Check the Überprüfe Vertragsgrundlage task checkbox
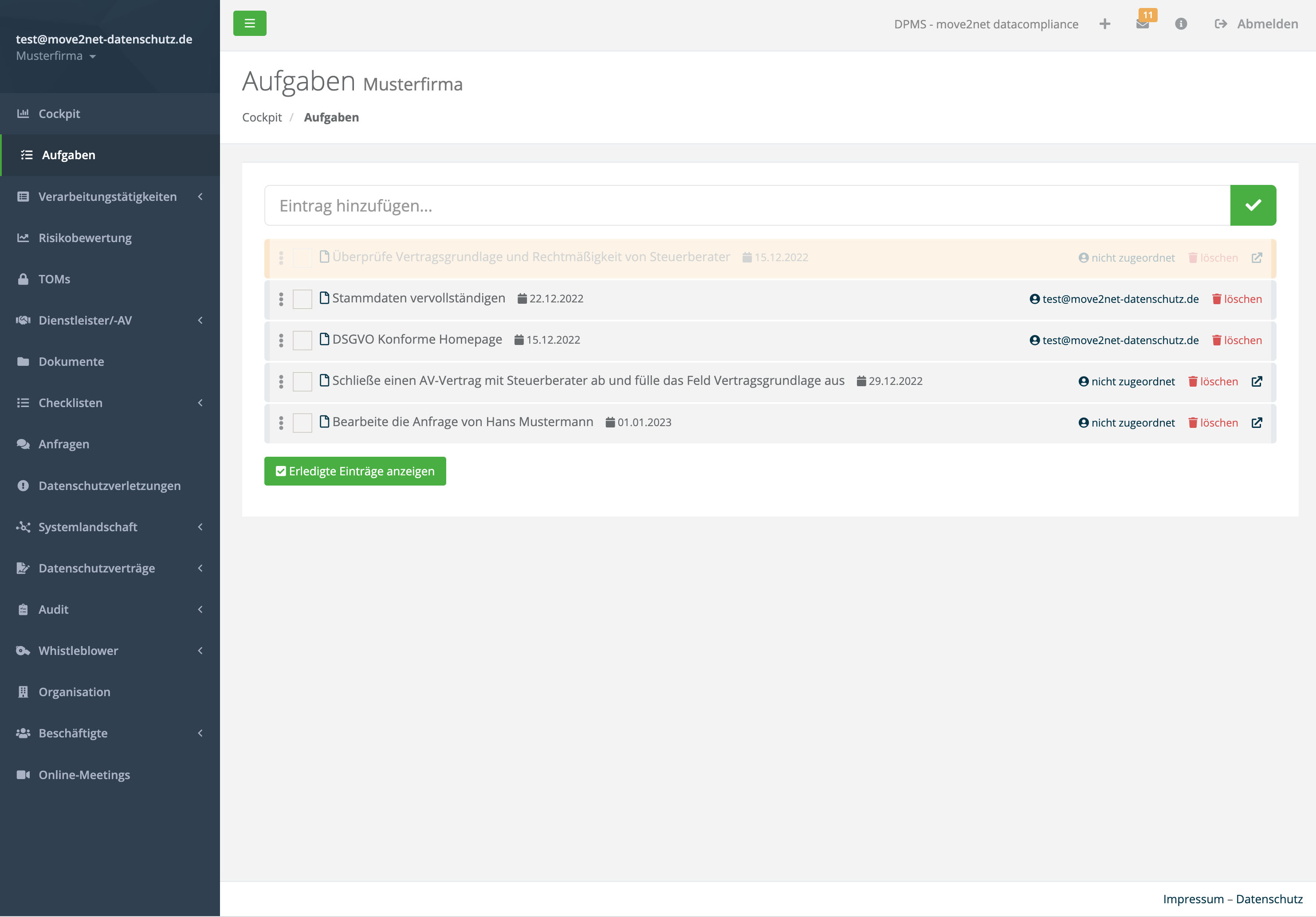 tap(302, 258)
